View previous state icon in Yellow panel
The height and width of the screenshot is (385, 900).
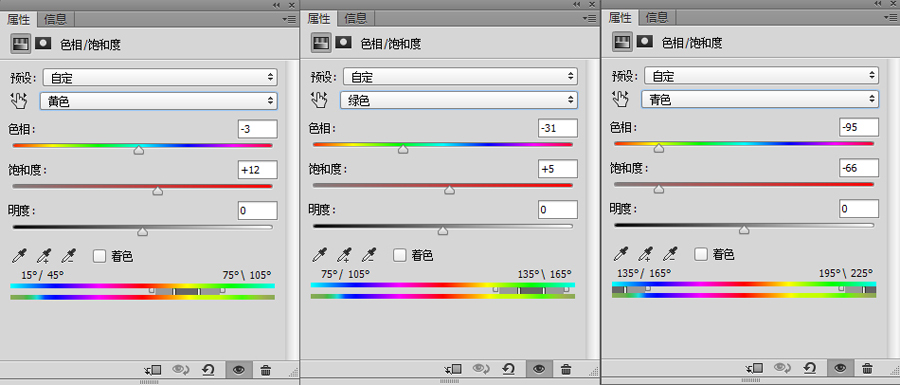(182, 370)
